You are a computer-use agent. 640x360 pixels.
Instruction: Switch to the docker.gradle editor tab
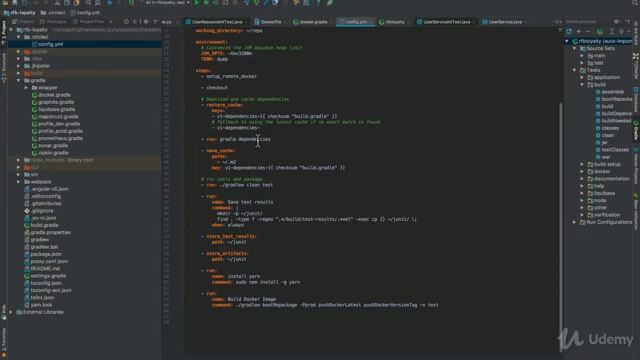pyautogui.click(x=312, y=22)
